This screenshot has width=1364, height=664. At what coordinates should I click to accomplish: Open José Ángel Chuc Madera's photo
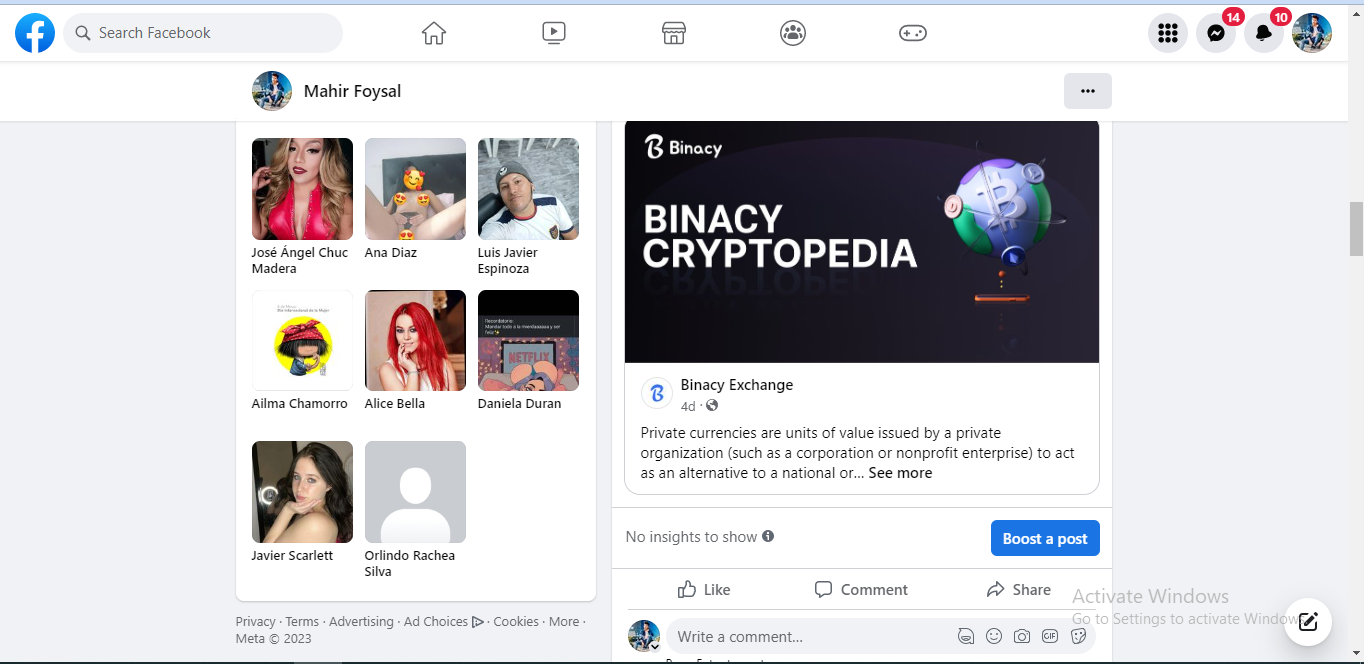pyautogui.click(x=302, y=189)
